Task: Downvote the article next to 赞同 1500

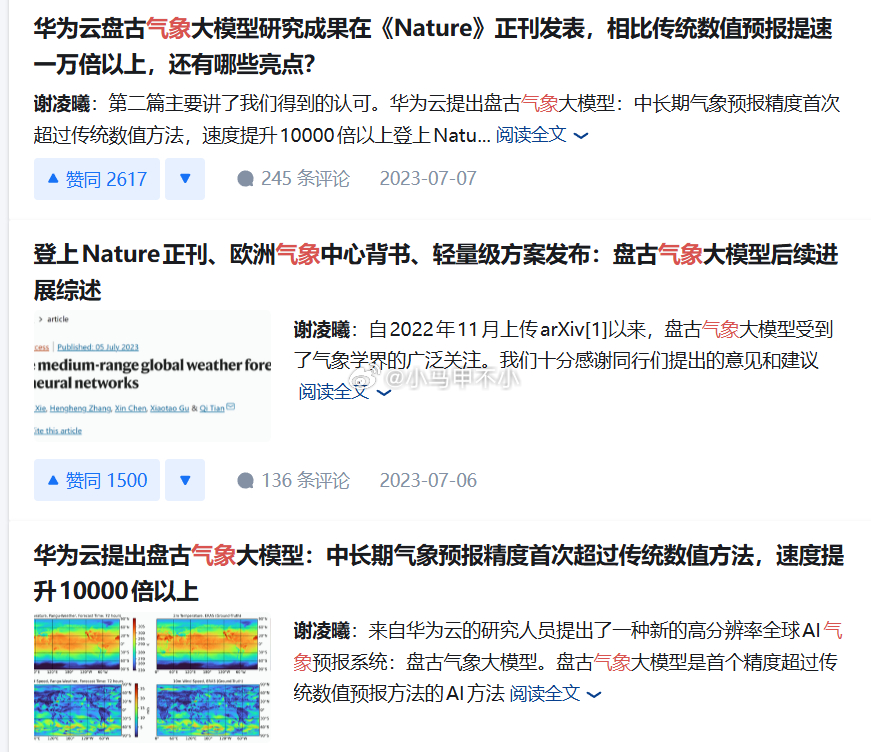Action: [x=185, y=480]
